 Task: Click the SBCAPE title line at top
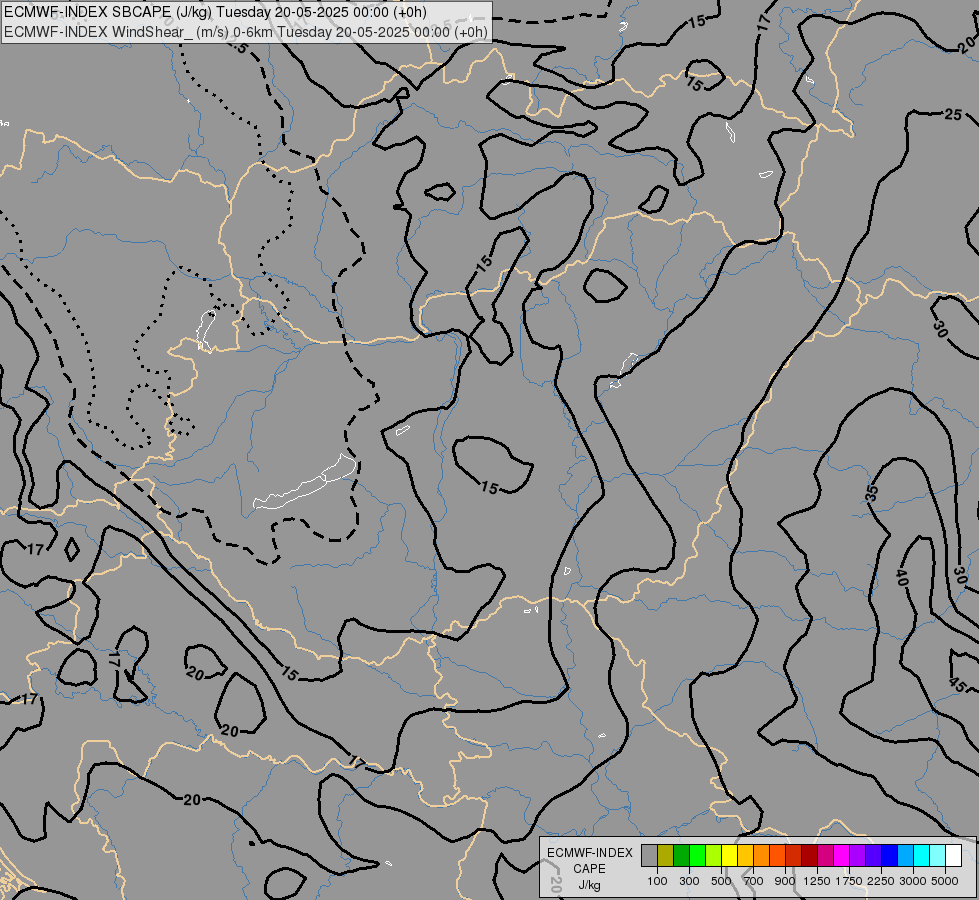click(215, 12)
